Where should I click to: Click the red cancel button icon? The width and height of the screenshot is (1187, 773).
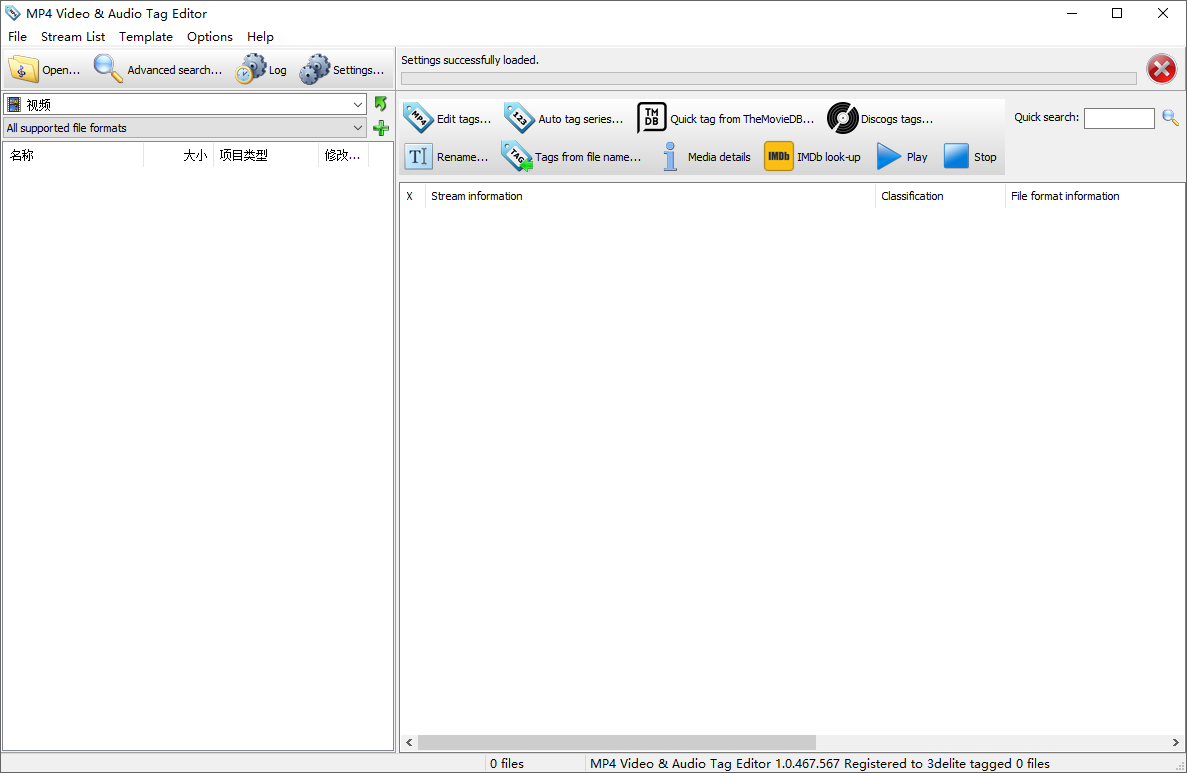pyautogui.click(x=1161, y=69)
